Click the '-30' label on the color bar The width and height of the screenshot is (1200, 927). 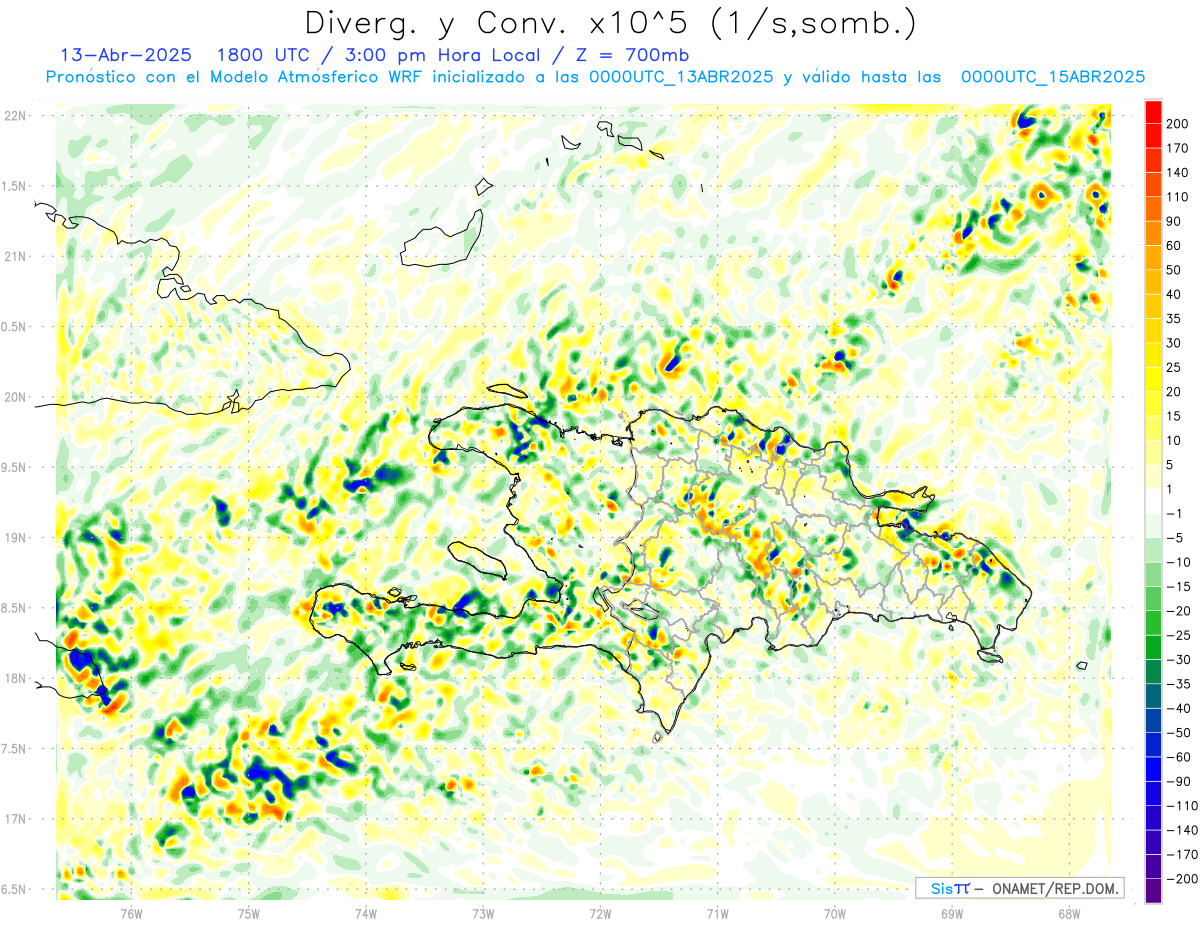(1180, 659)
